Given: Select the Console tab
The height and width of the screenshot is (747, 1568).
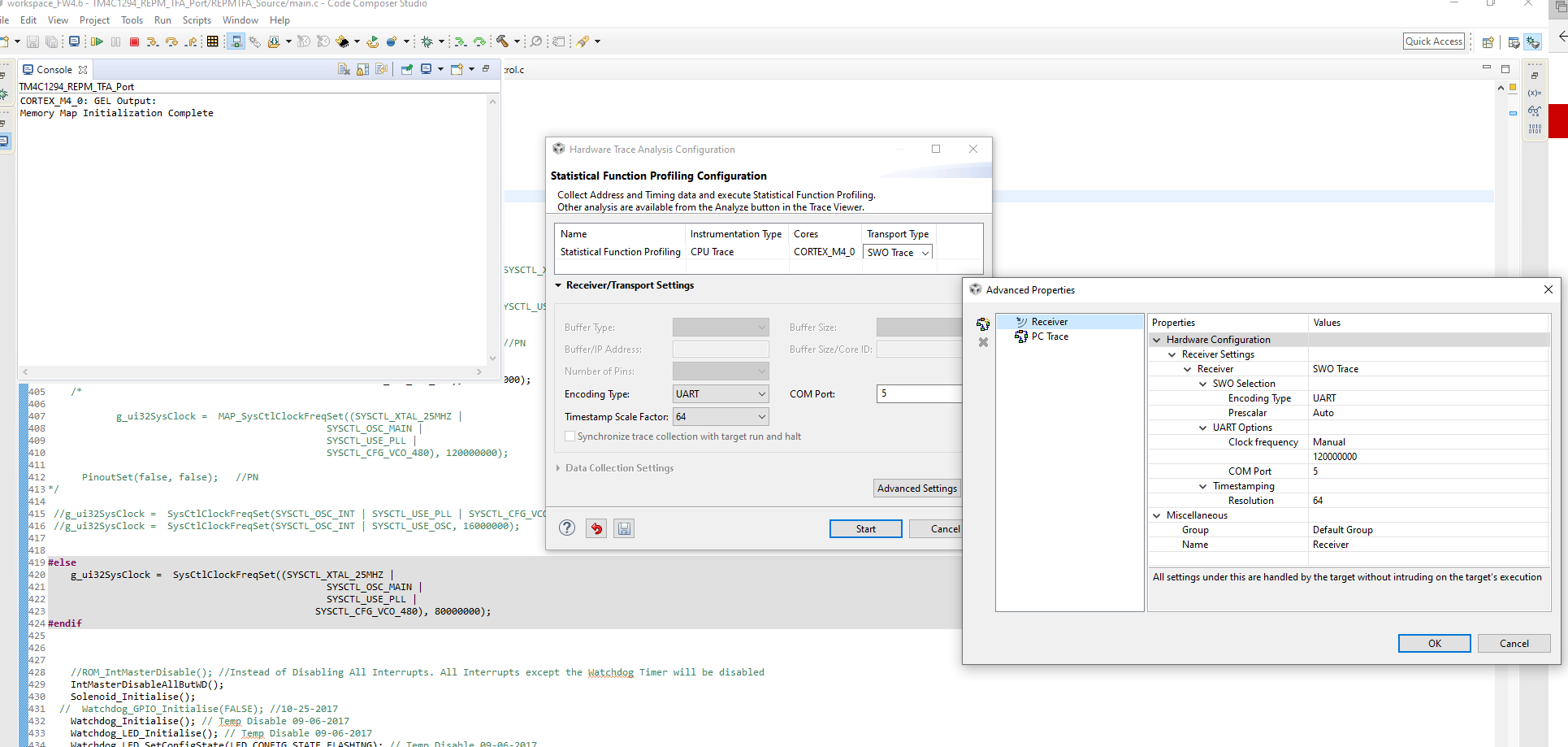Looking at the screenshot, I should (54, 70).
